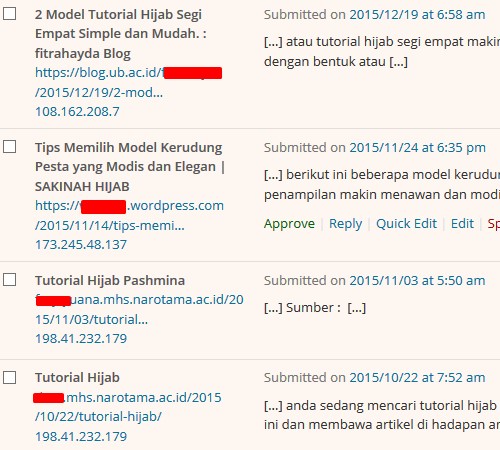
Task: Click IP address 108.162.208.7
Action: click(x=77, y=112)
